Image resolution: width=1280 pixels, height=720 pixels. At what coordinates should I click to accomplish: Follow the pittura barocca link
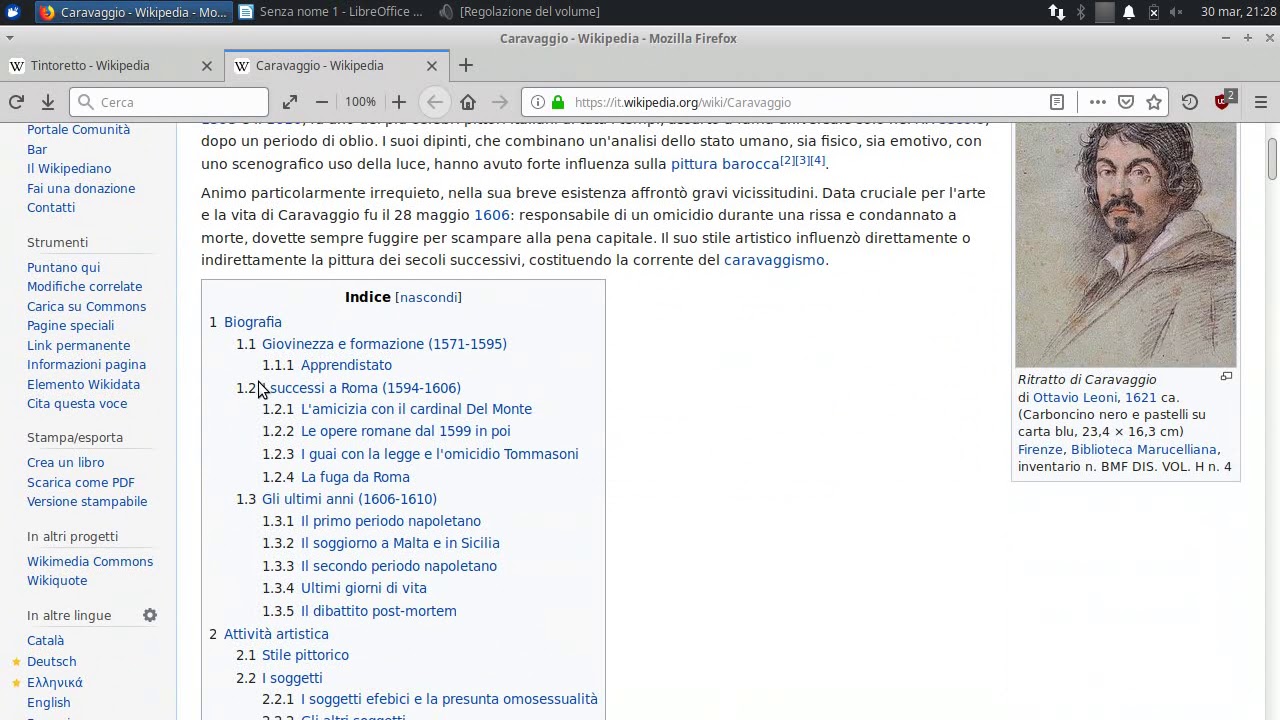725,164
